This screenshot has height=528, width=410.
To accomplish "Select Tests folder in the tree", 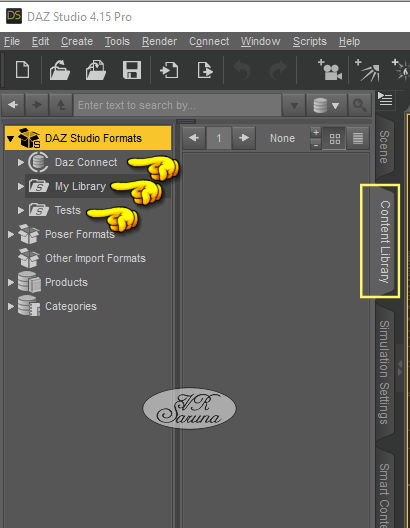I will click(x=68, y=210).
